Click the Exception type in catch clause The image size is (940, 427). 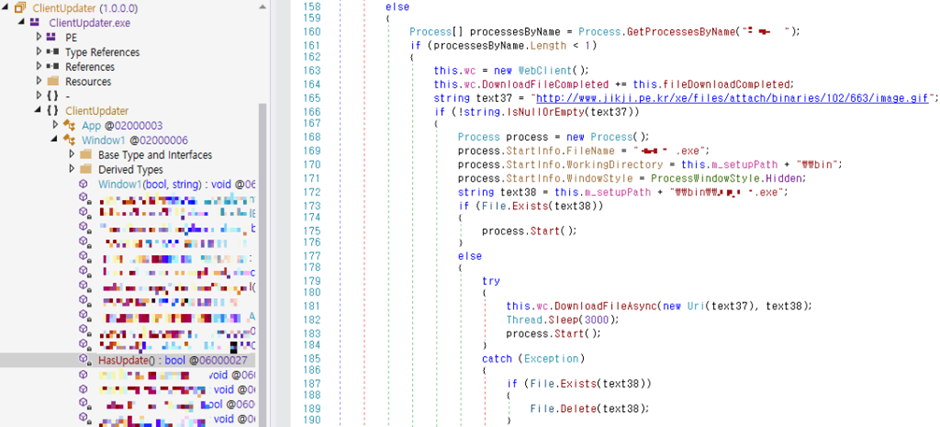coord(551,359)
